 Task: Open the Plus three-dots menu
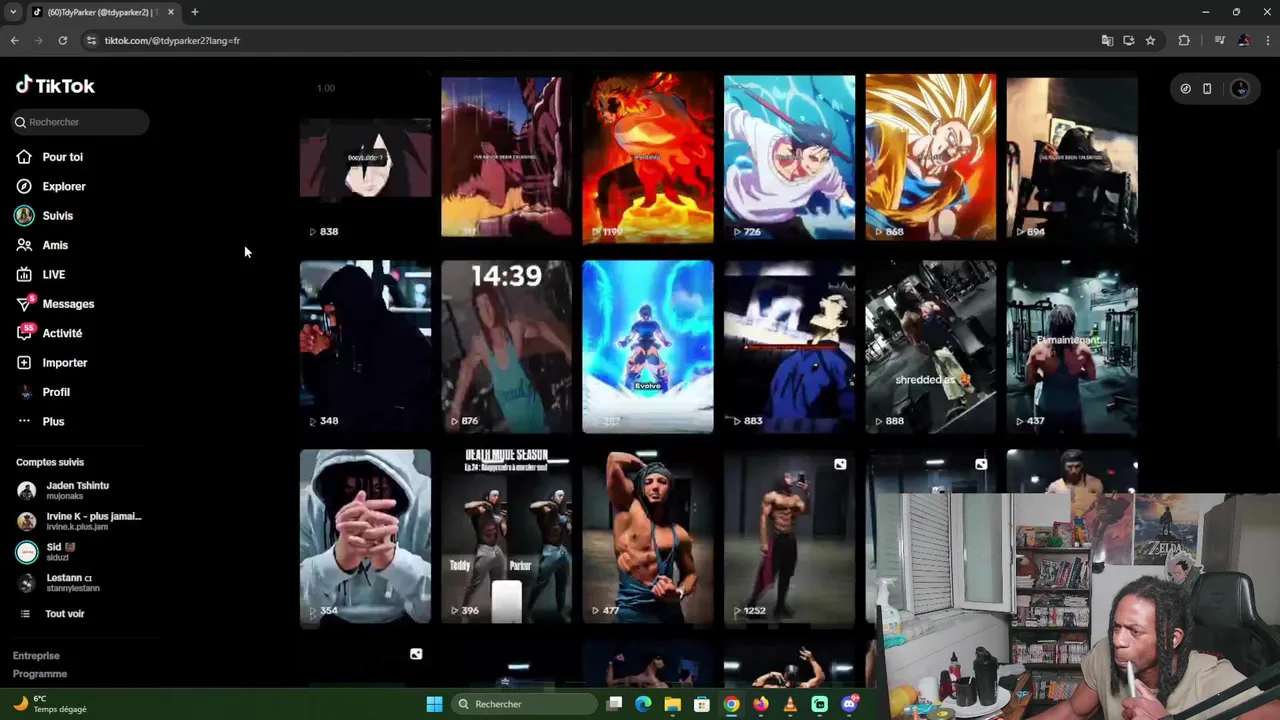coord(24,421)
